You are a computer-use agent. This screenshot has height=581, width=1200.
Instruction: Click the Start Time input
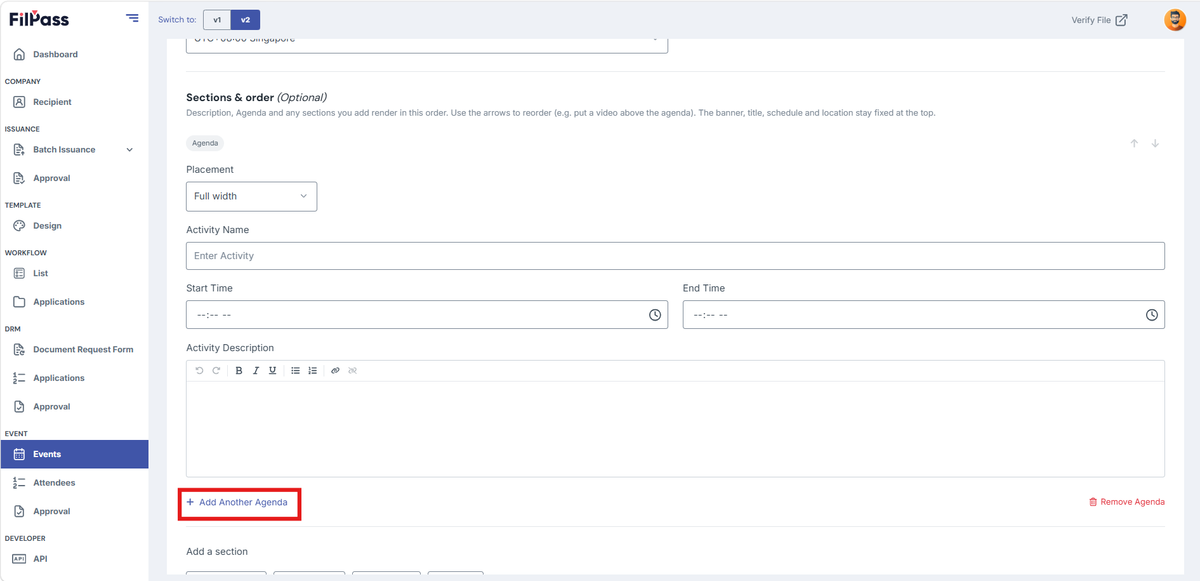pos(427,315)
